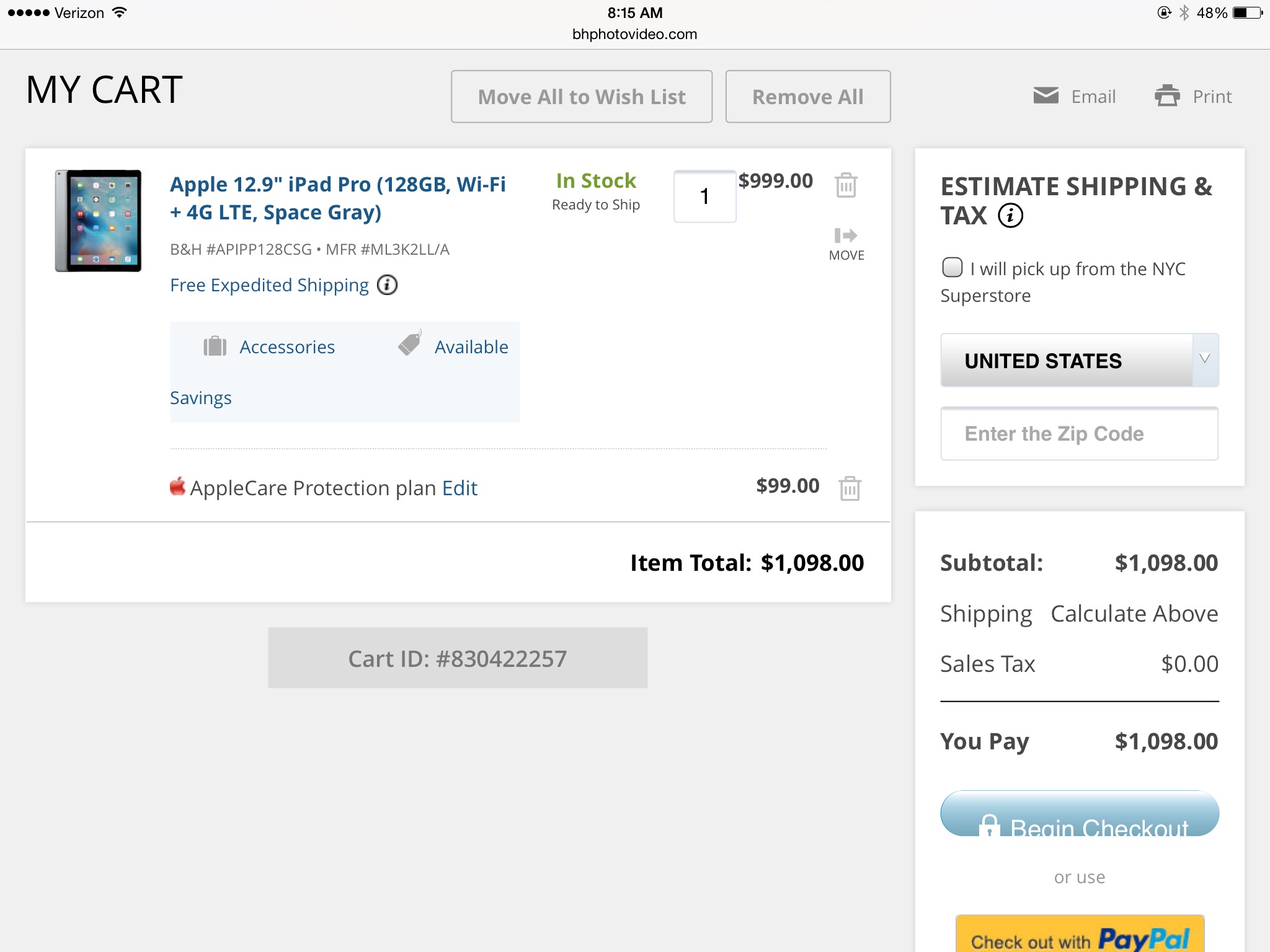Tap the rotation lock status icon
1270x952 pixels.
[x=1164, y=12]
